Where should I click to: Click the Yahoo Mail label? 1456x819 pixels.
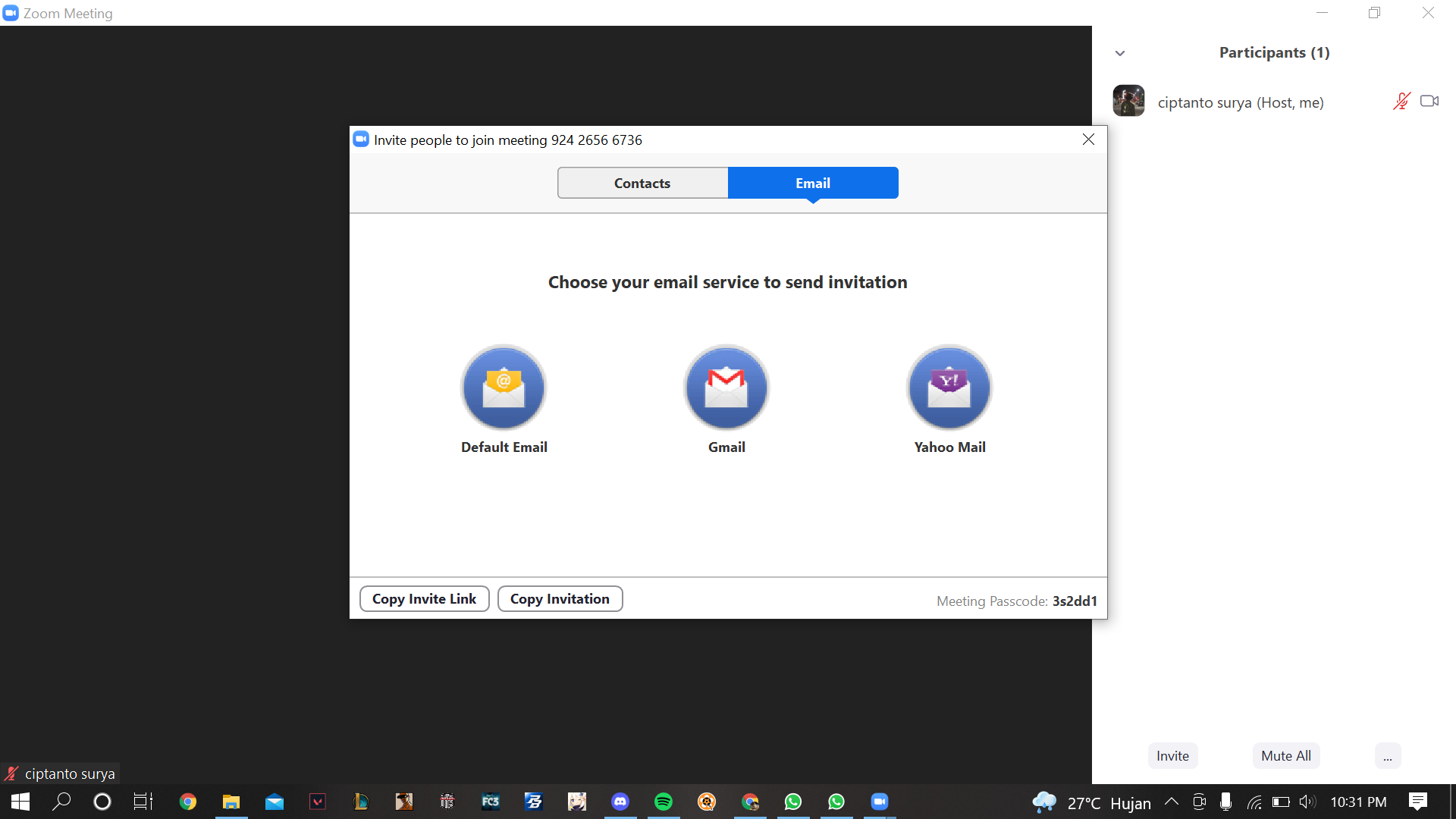[949, 447]
